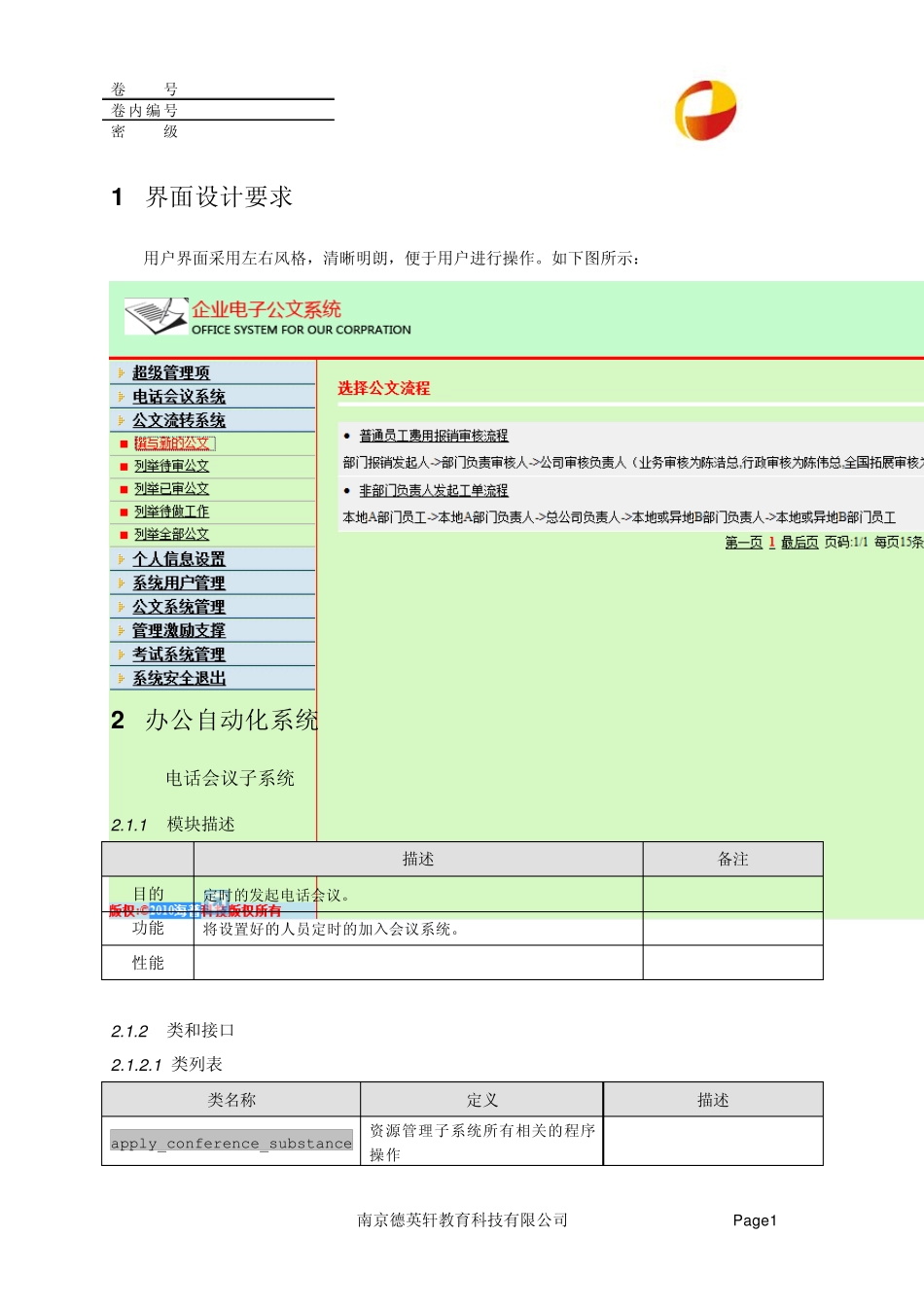Click the arrow icon beside 考试系统管理
Image resolution: width=924 pixels, height=1307 pixels.
[x=122, y=654]
